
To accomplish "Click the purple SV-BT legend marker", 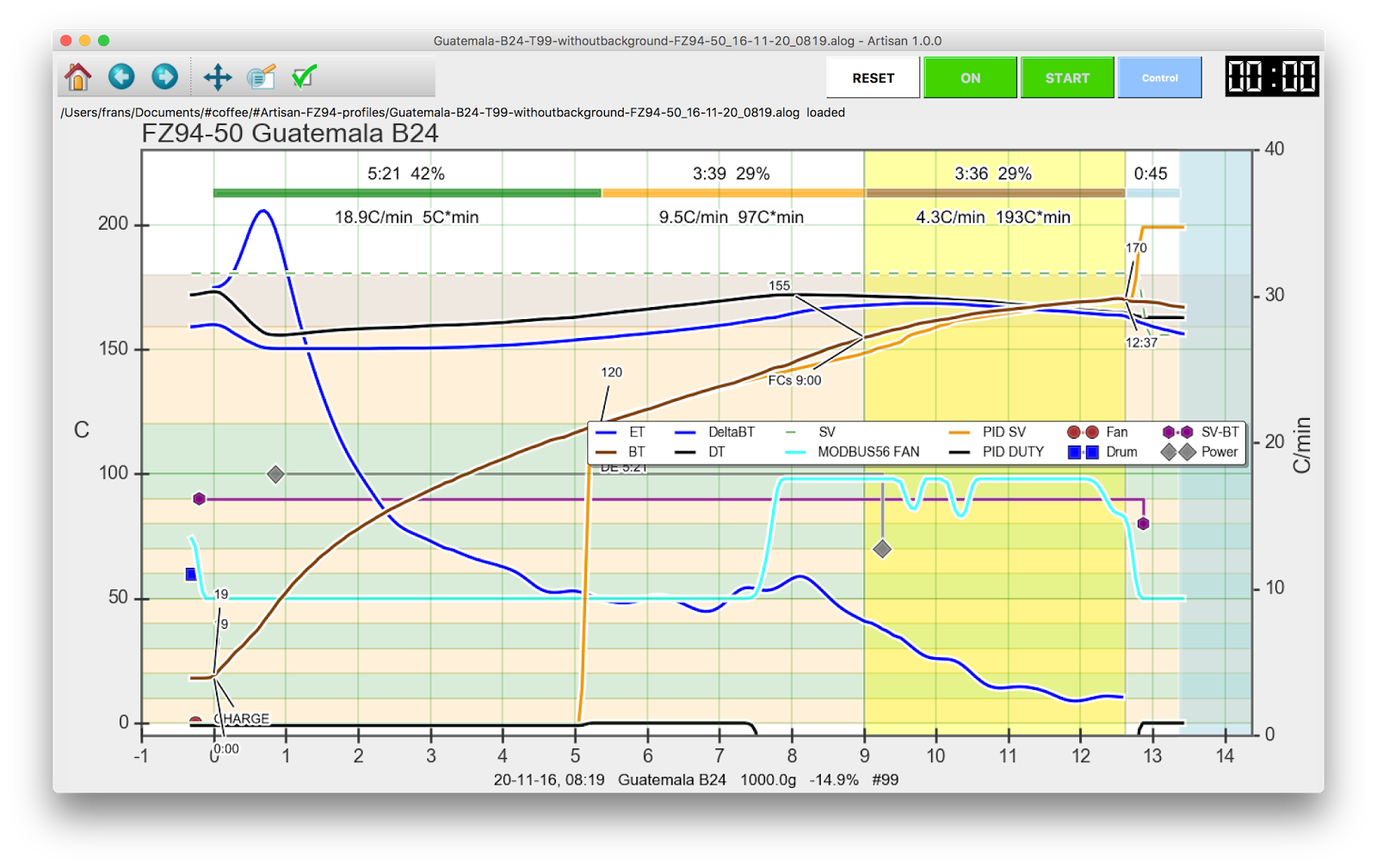I will (x=1177, y=432).
